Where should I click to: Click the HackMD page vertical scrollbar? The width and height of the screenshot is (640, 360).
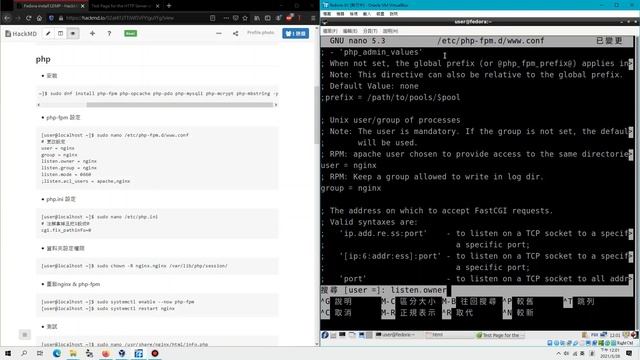point(316,114)
